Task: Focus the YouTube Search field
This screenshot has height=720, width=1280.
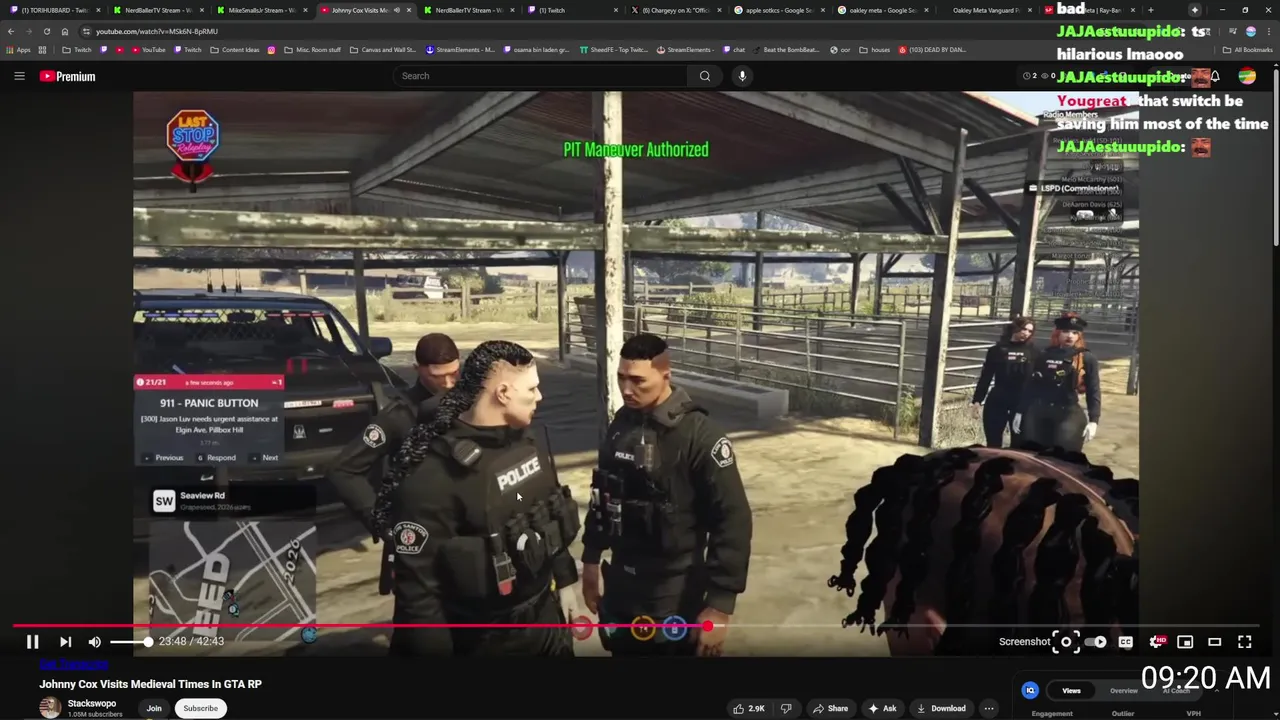Action: (x=540, y=76)
